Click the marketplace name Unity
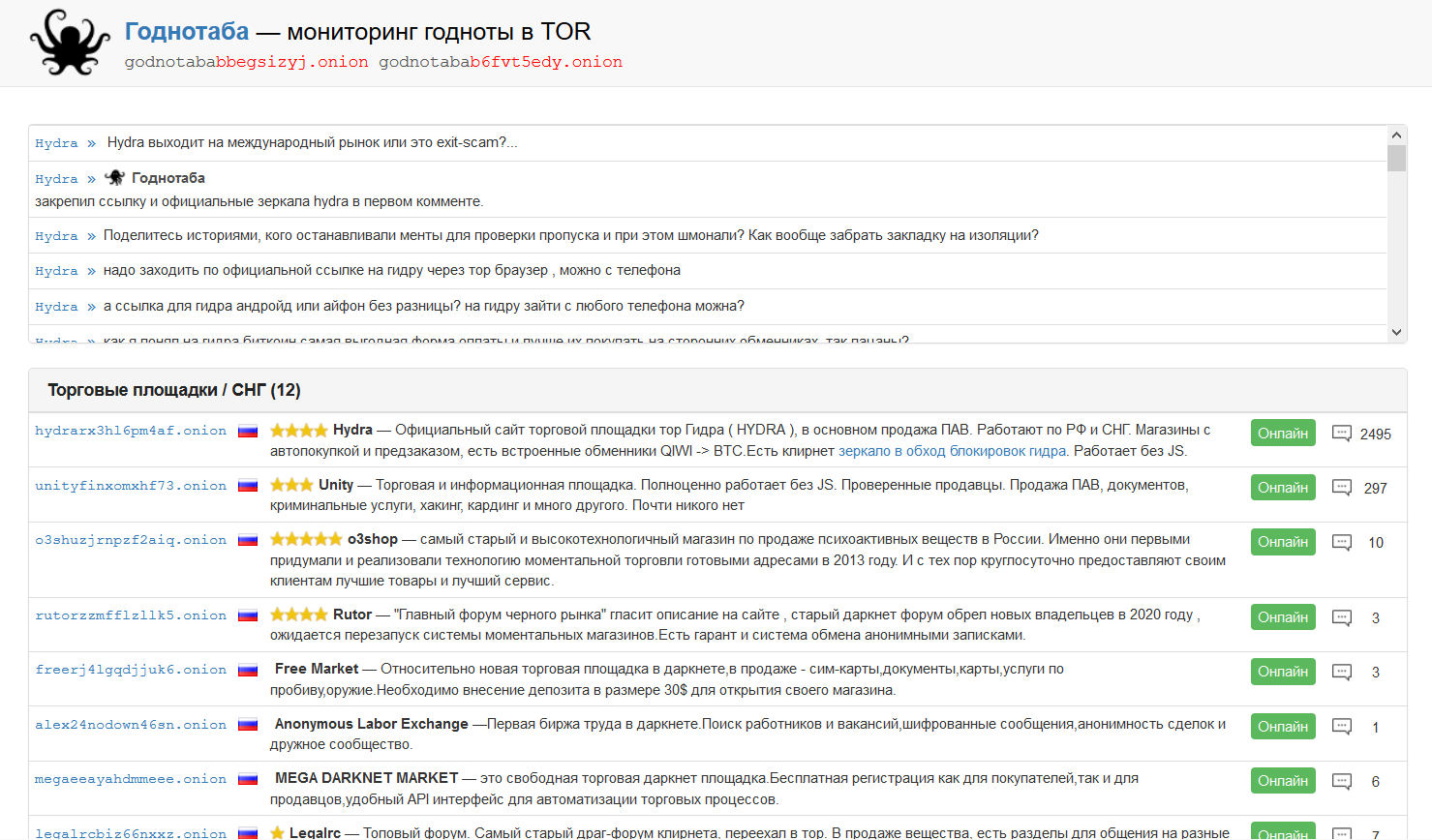This screenshot has width=1432, height=840. (x=336, y=485)
